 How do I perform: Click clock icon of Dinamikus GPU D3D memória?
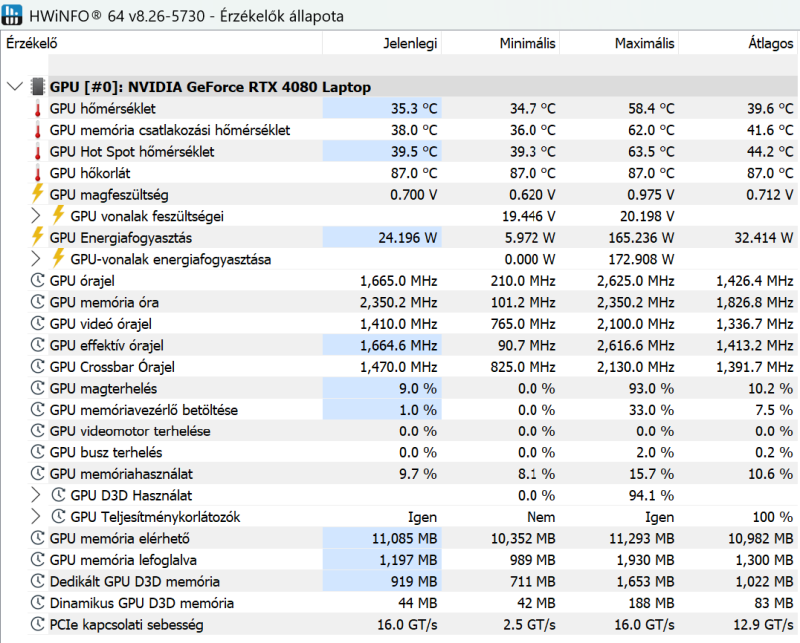[x=38, y=602]
